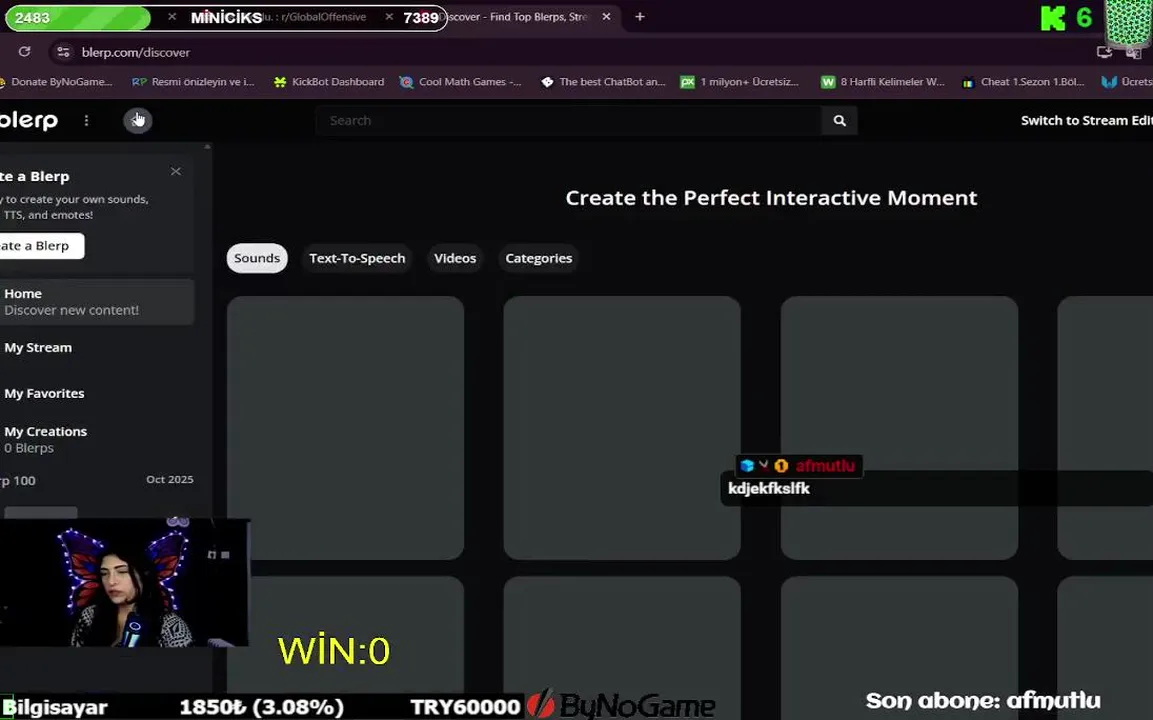Switch to Stream Editor
This screenshot has width=1153, height=720.
1086,120
